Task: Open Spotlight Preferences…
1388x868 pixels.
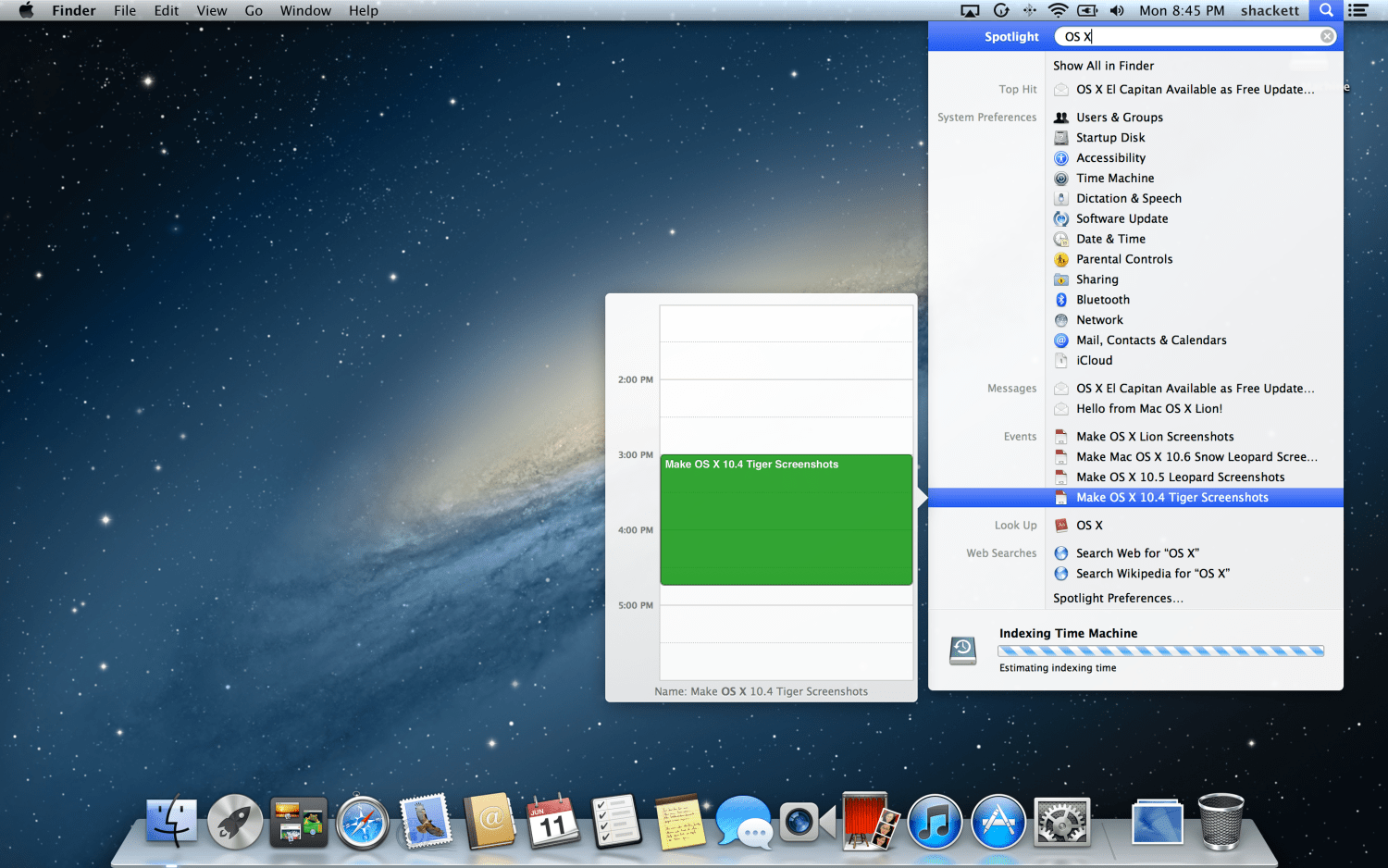Action: (x=1118, y=598)
